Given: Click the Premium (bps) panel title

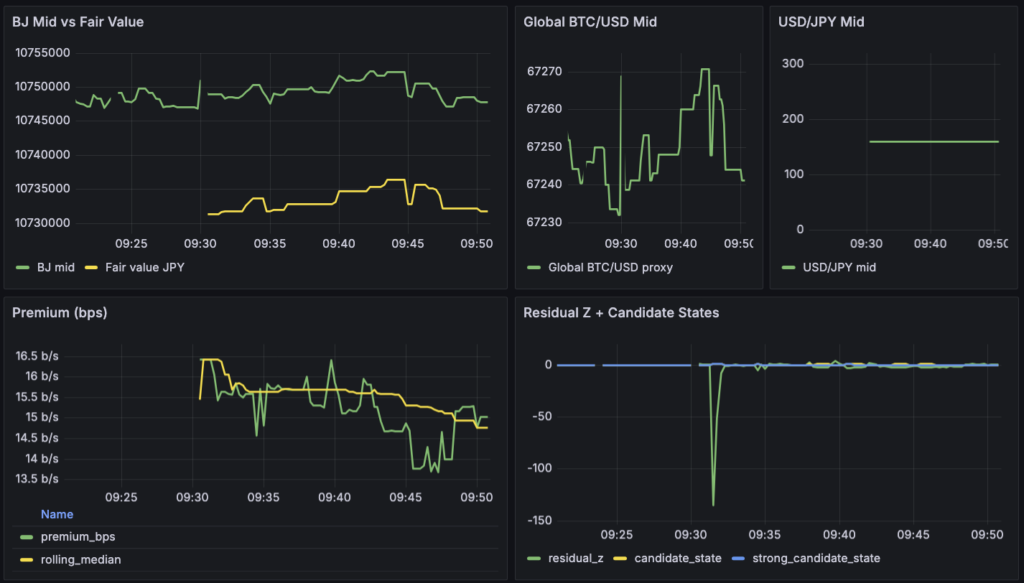Looking at the screenshot, I should 59,313.
